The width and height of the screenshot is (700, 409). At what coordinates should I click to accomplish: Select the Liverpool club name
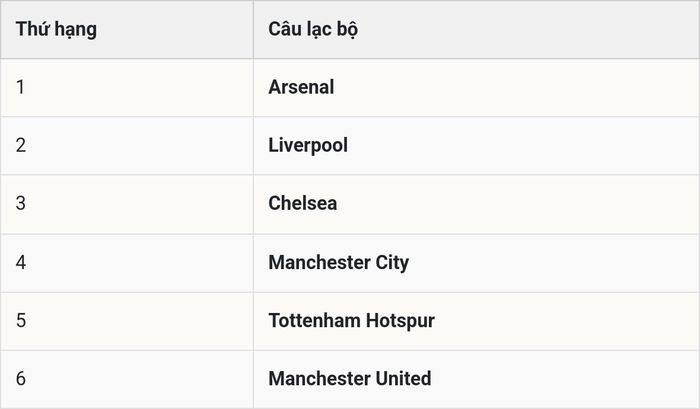pos(308,146)
